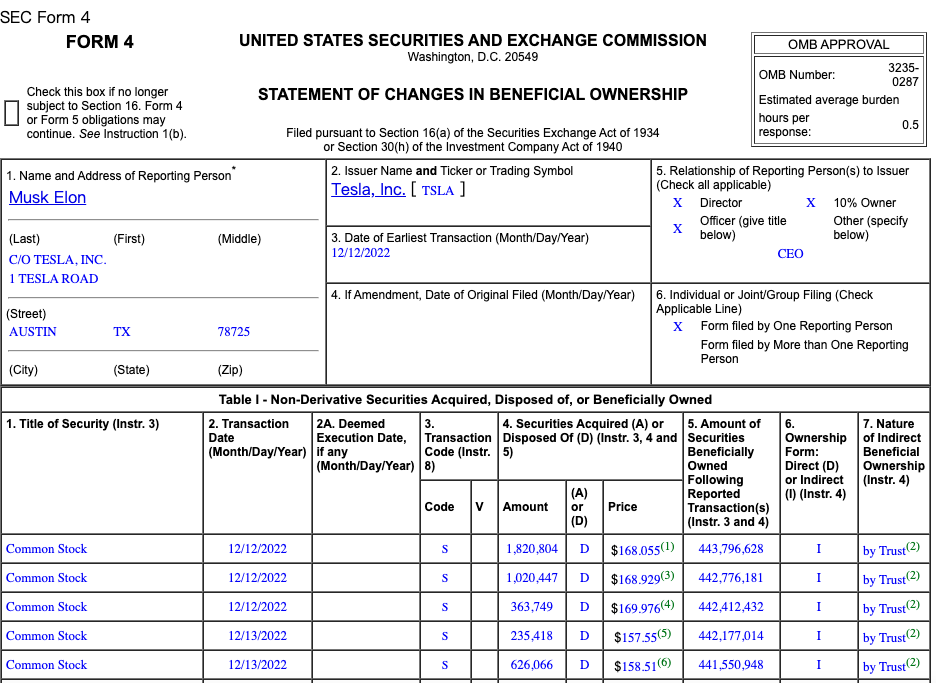Click the Nature of Indirect Beneficial Ownership header

click(894, 452)
